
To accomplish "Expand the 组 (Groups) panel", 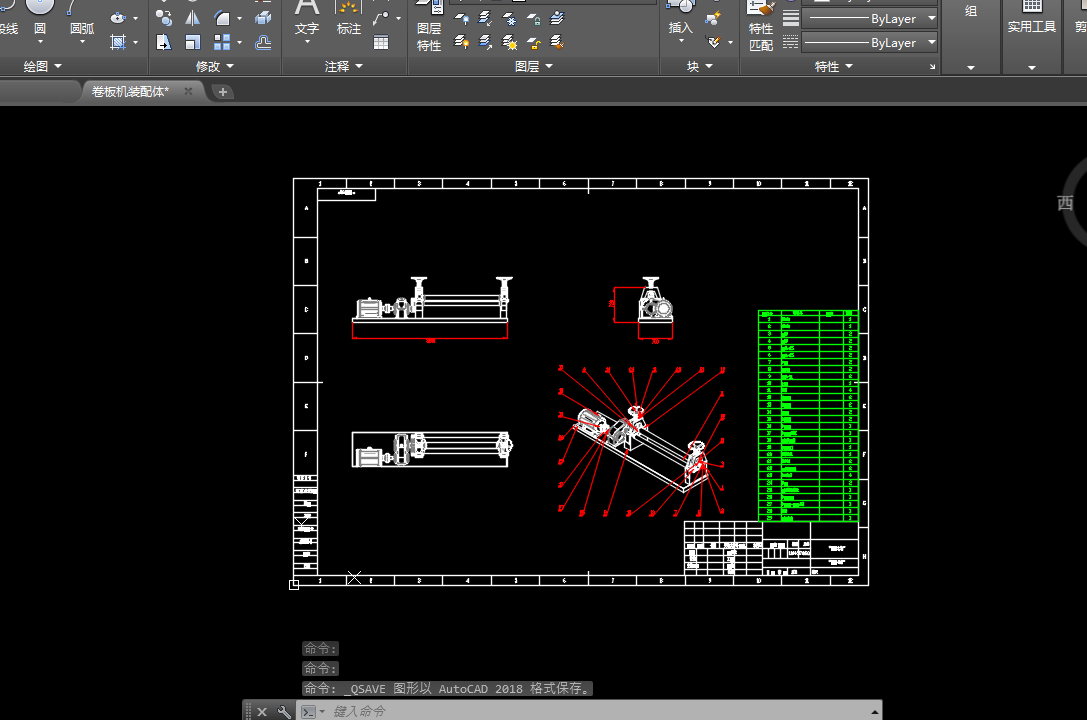I will click(971, 67).
